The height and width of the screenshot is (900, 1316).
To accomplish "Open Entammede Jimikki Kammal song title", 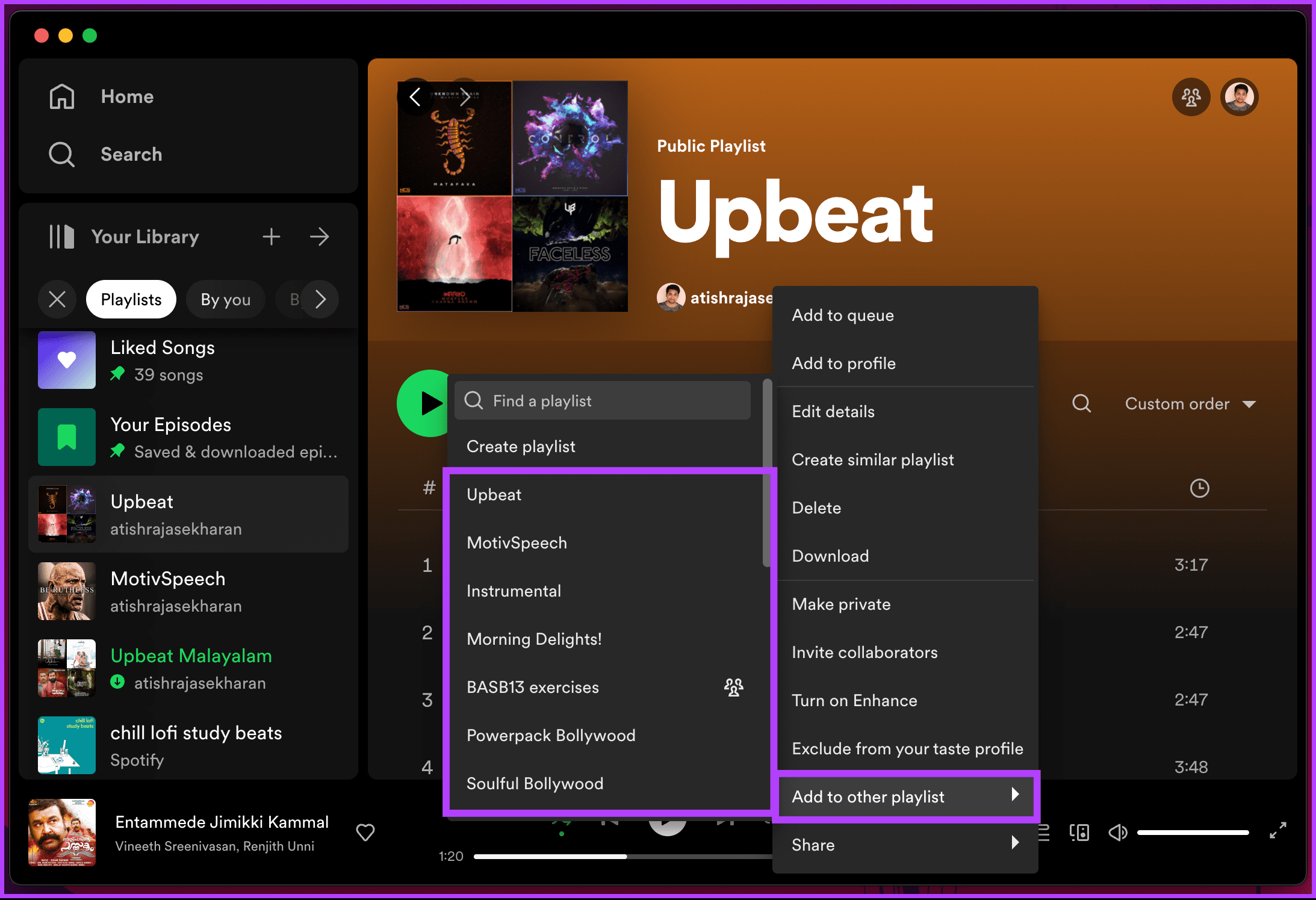I will (222, 822).
